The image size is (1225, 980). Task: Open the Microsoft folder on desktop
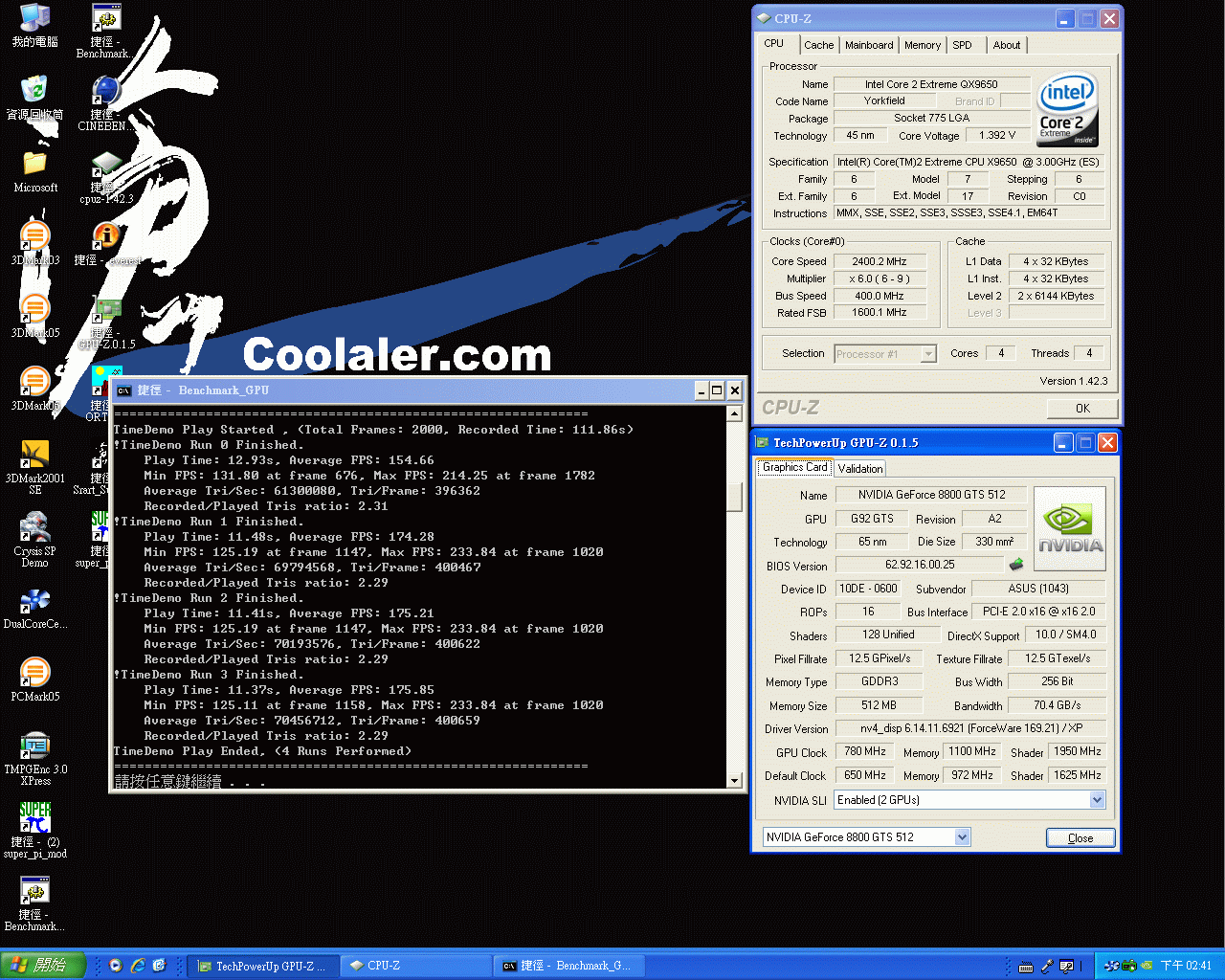click(34, 170)
